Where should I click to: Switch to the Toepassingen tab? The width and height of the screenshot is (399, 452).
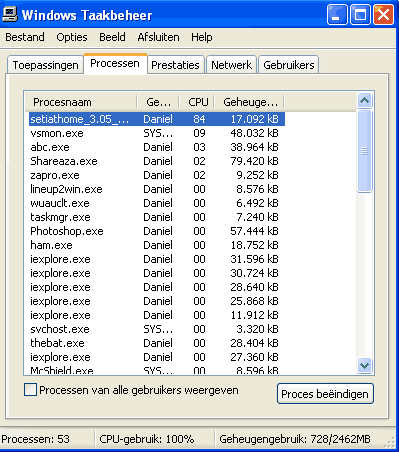pos(45,65)
